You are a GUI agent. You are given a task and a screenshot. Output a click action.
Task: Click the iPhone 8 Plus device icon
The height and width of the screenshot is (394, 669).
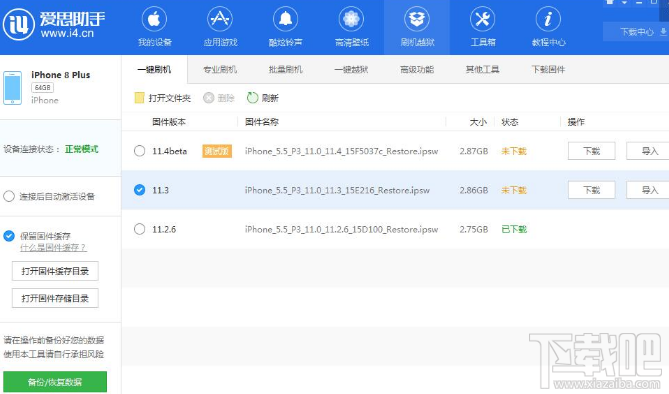click(x=12, y=88)
